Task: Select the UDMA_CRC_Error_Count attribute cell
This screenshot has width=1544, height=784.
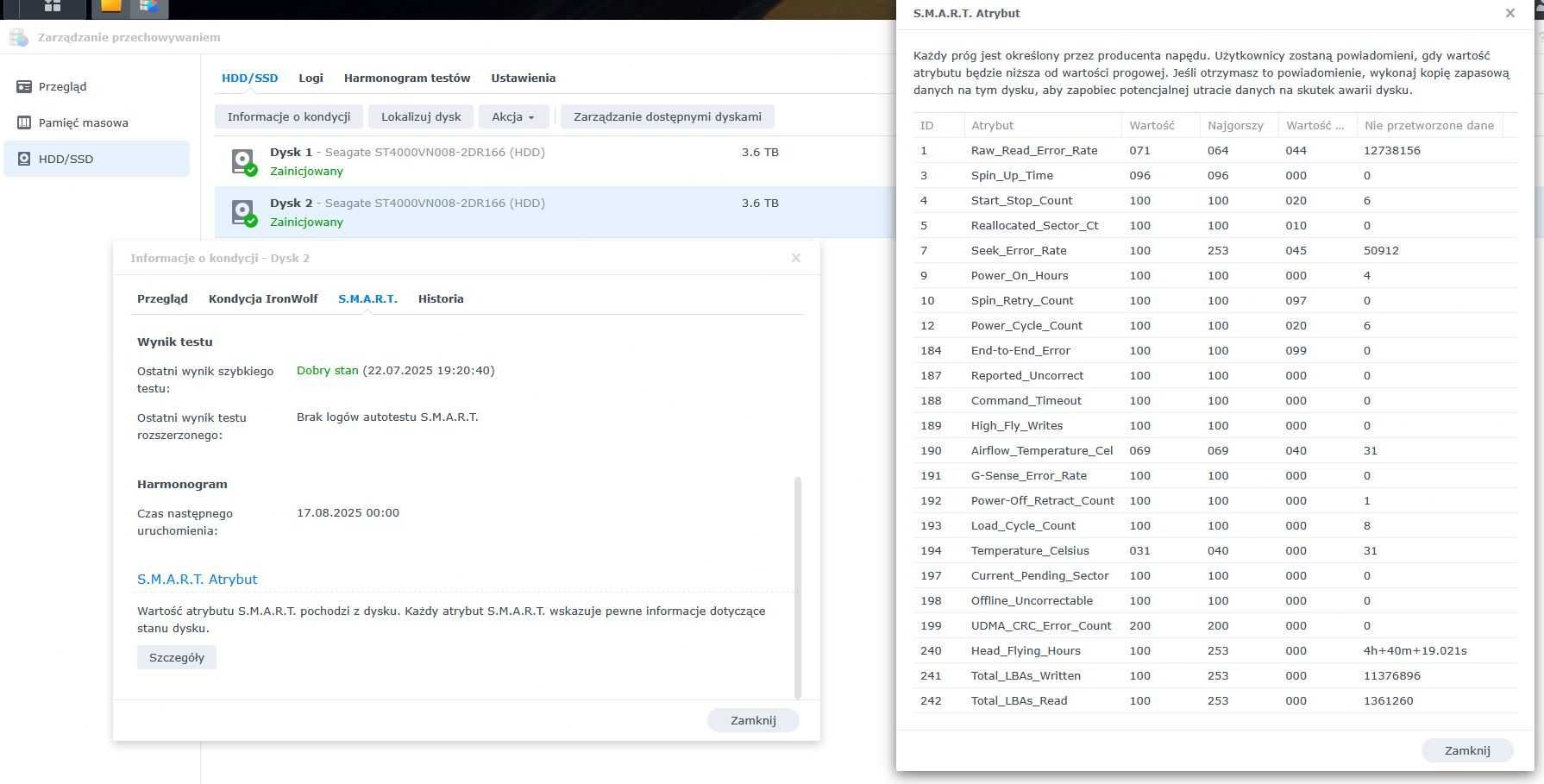Action: pyautogui.click(x=1041, y=625)
